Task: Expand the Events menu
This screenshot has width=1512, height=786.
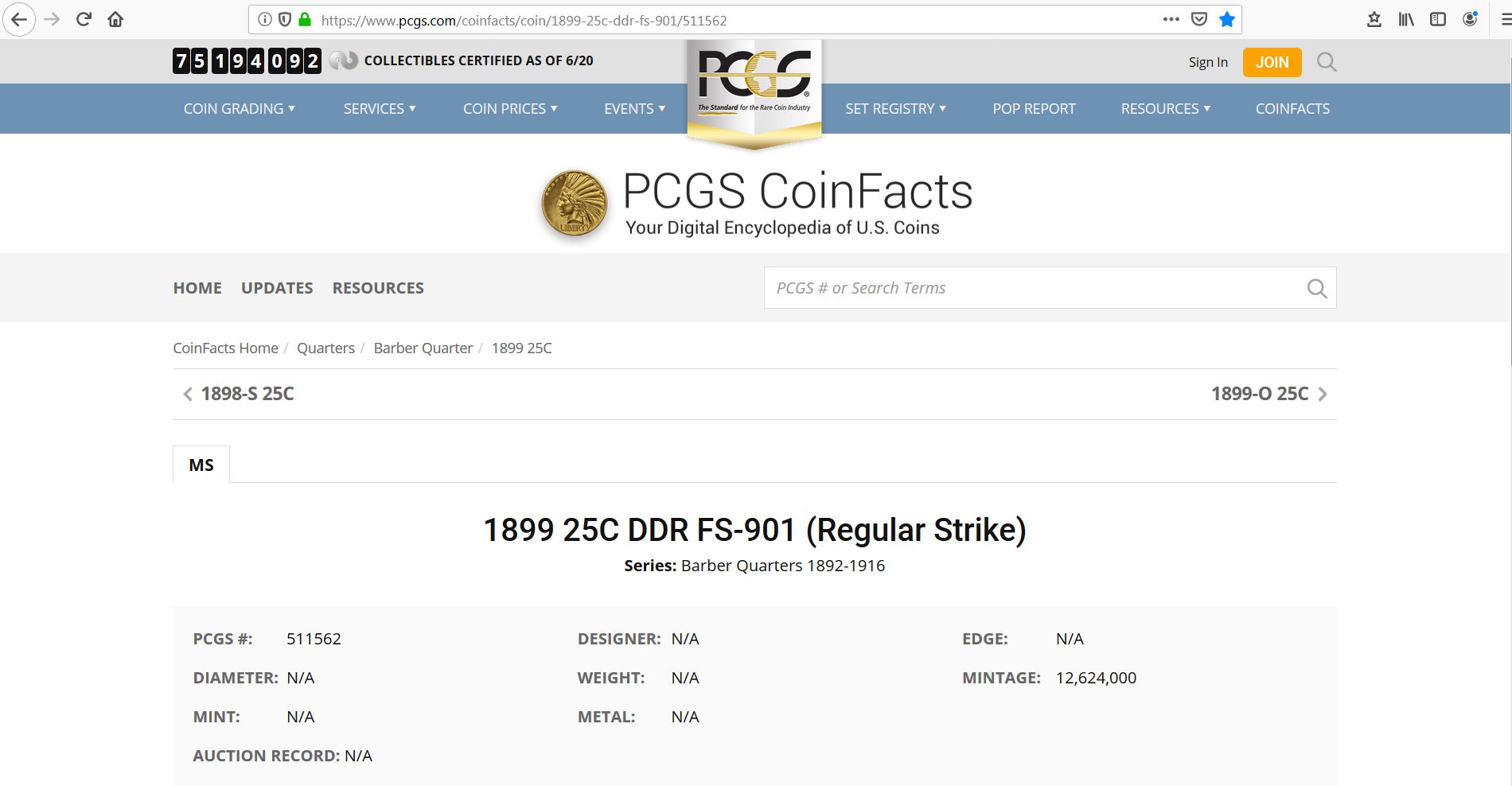Action: [634, 108]
